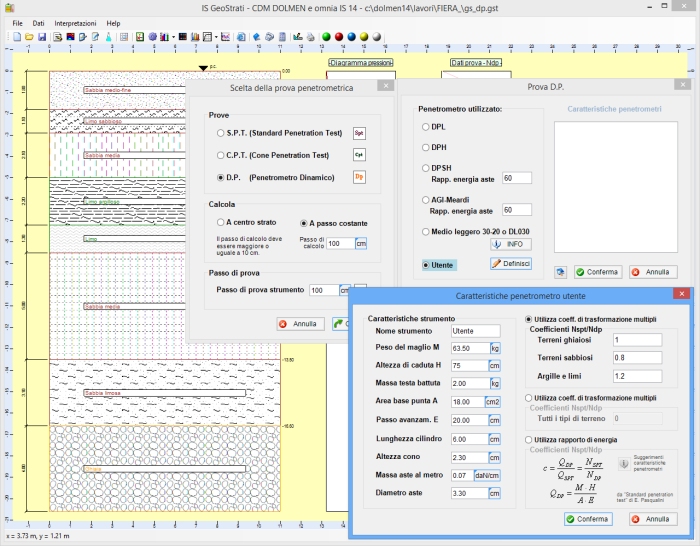Click the Spt icon beside S.P.T. option
Image resolution: width=700 pixels, height=546 pixels.
[359, 133]
